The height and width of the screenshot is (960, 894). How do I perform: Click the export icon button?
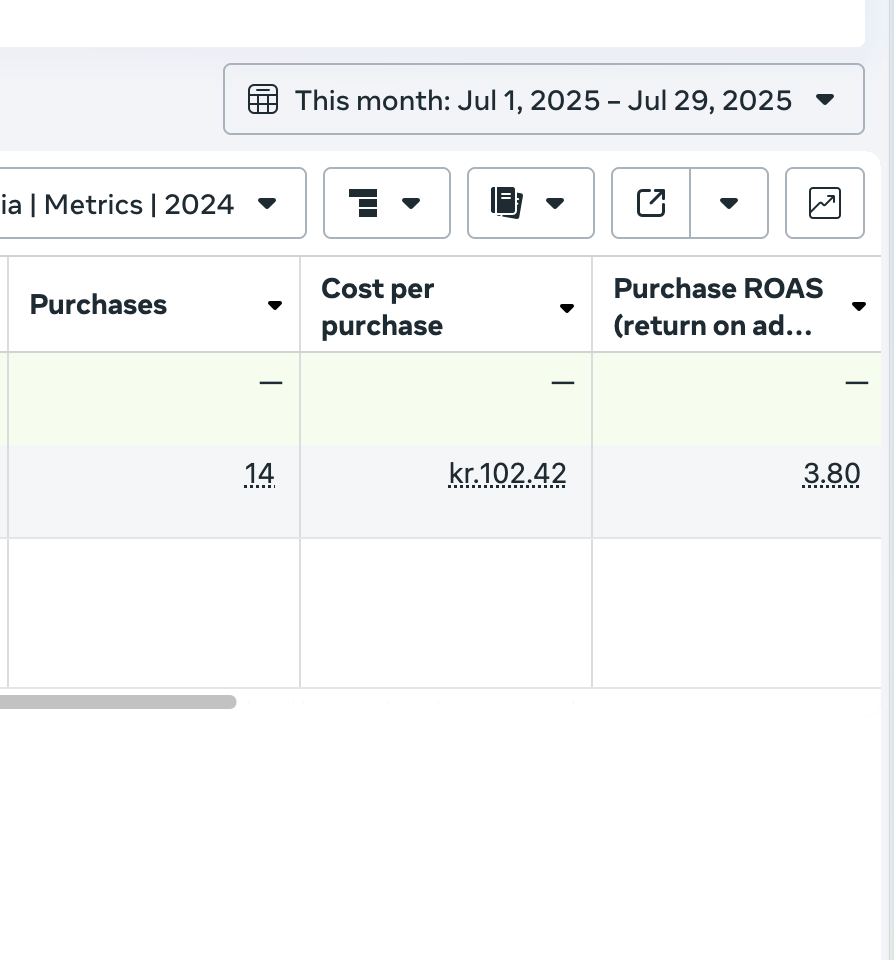[x=651, y=203]
